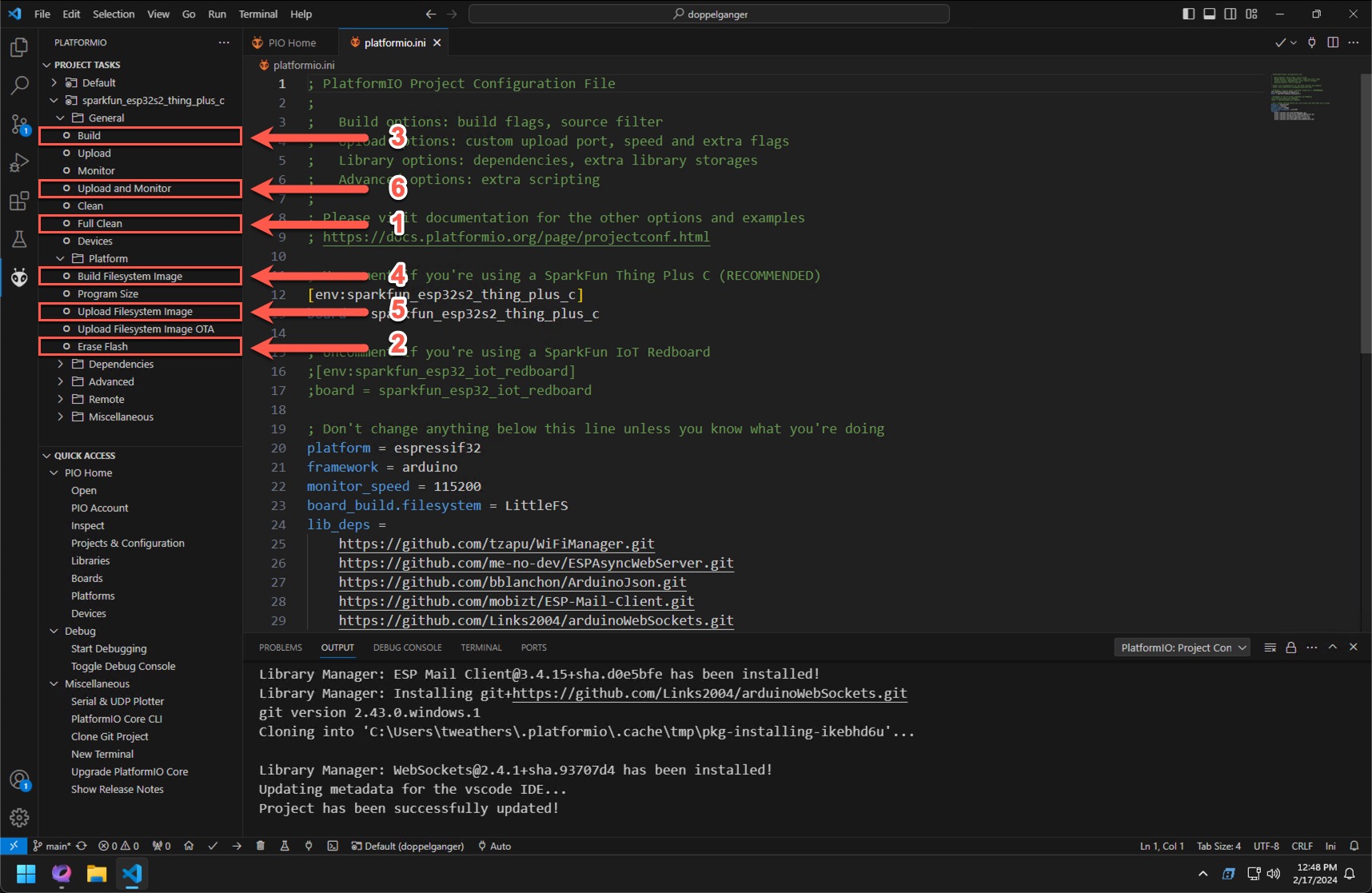Switch to PROBLEMS panel tab
The height and width of the screenshot is (893, 1372).
click(281, 648)
